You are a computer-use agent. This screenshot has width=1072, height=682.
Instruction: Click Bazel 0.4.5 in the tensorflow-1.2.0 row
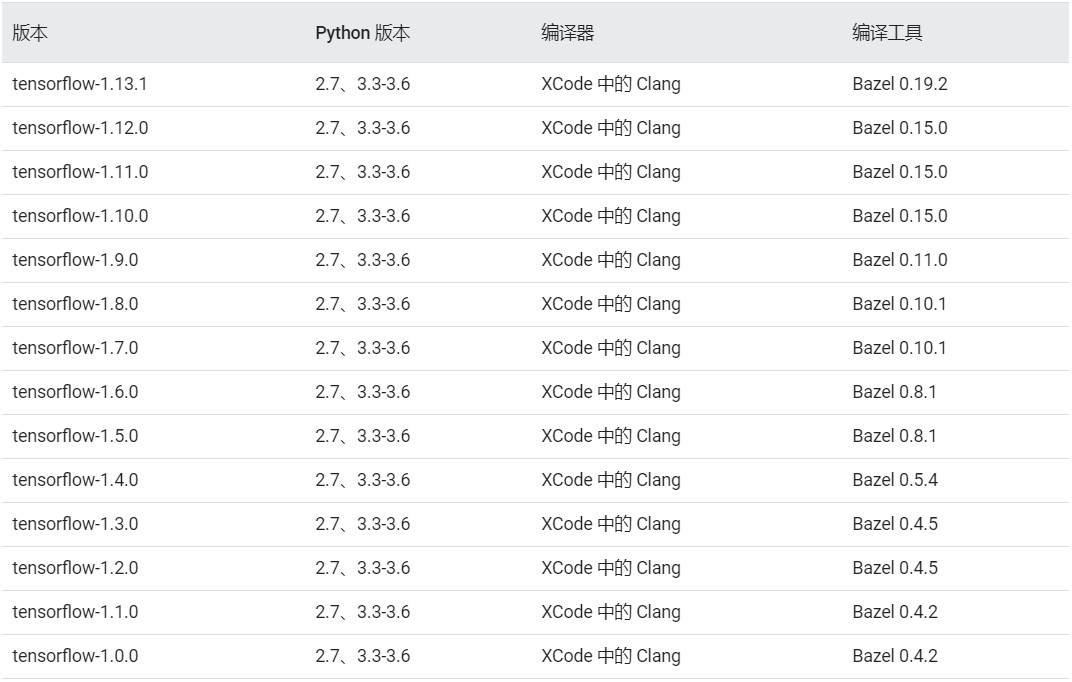(895, 568)
